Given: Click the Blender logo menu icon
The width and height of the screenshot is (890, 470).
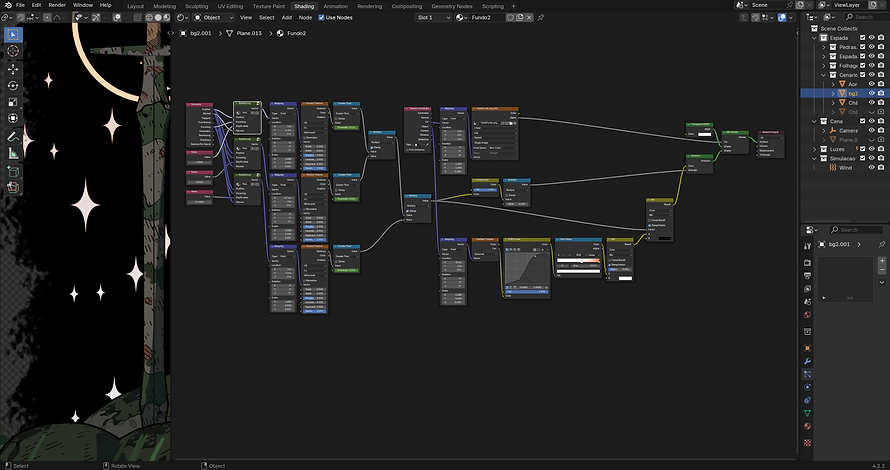Looking at the screenshot, I should 6,5.
